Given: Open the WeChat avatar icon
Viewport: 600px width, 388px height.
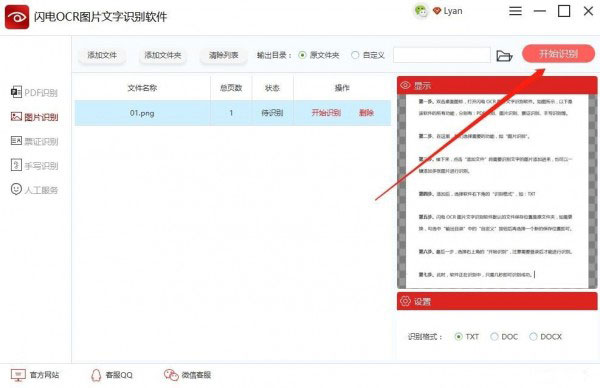Looking at the screenshot, I should [421, 11].
